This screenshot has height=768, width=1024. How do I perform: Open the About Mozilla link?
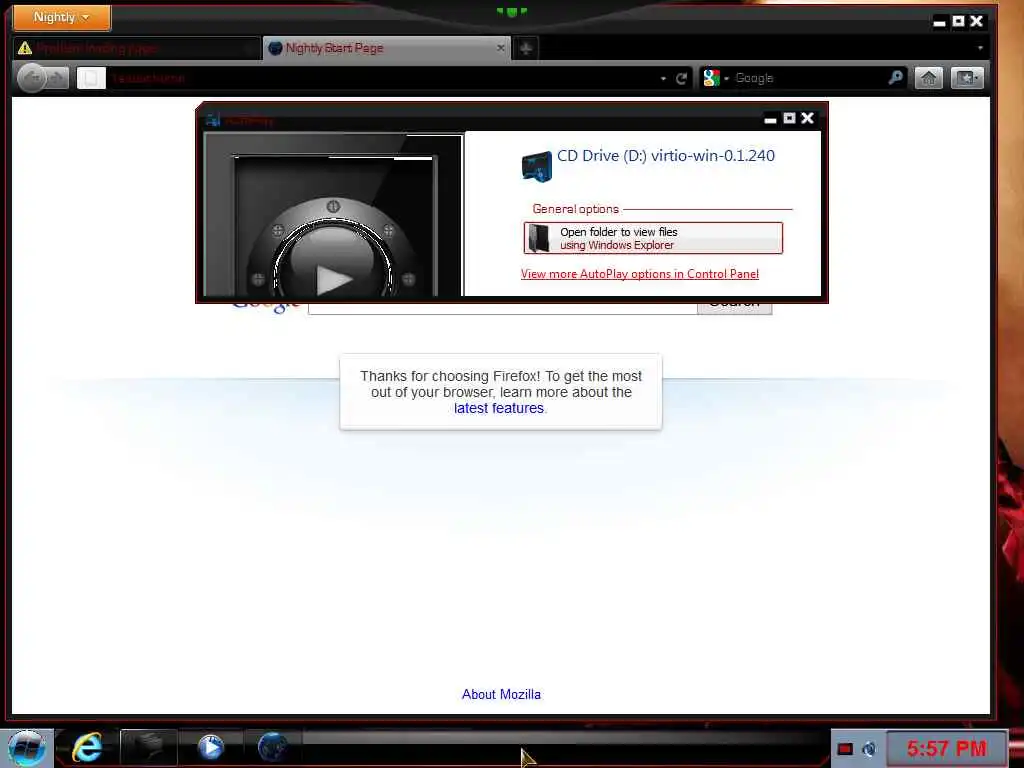[502, 694]
